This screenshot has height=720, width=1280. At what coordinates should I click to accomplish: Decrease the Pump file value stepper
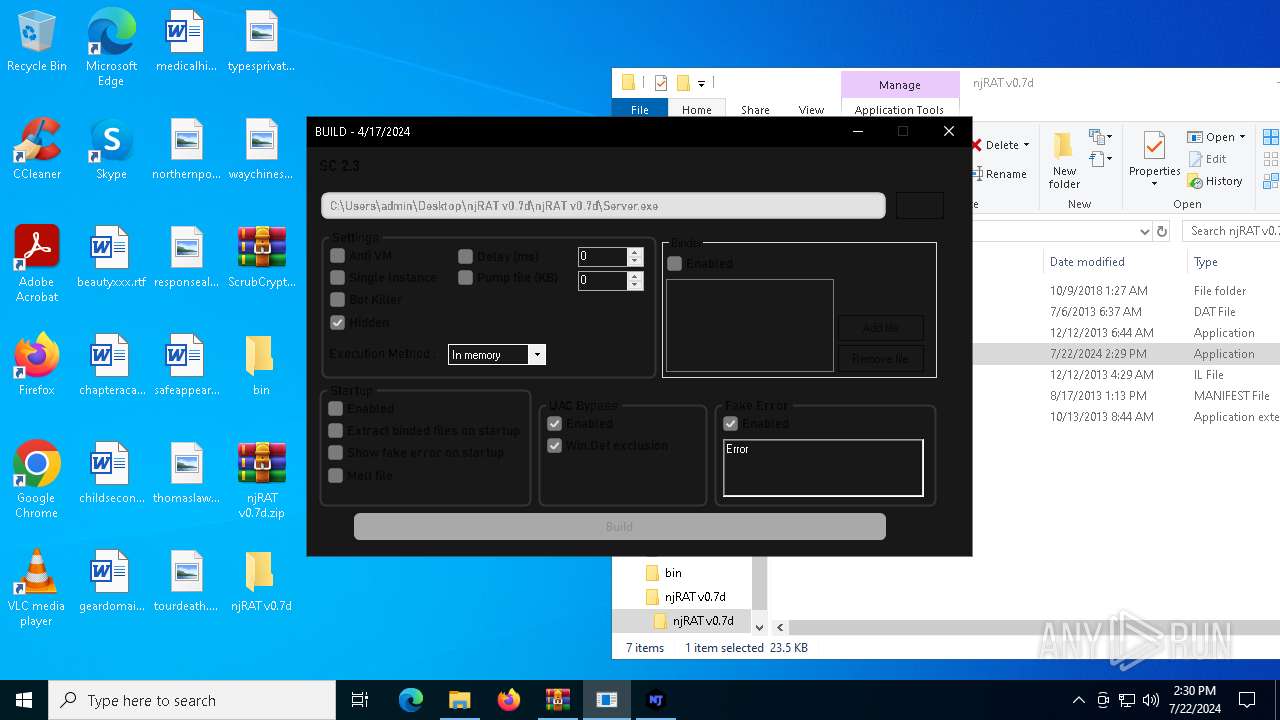pyautogui.click(x=635, y=285)
